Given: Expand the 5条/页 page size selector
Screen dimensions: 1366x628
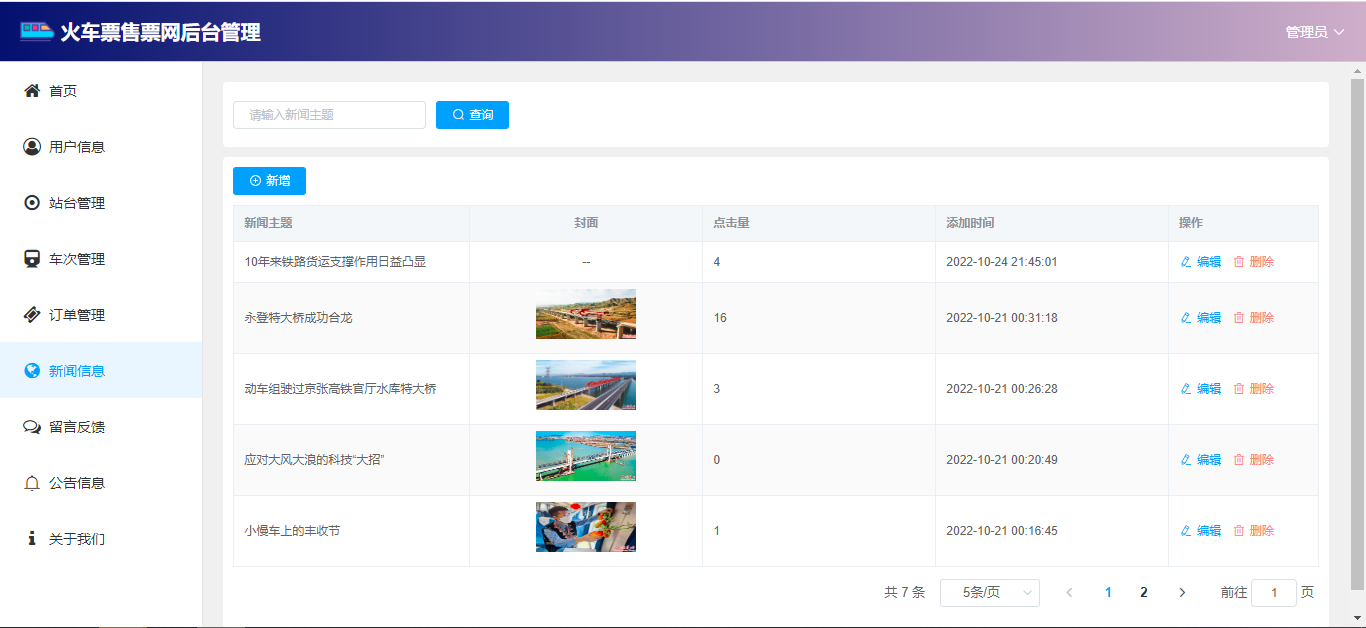Looking at the screenshot, I should click(x=989, y=593).
